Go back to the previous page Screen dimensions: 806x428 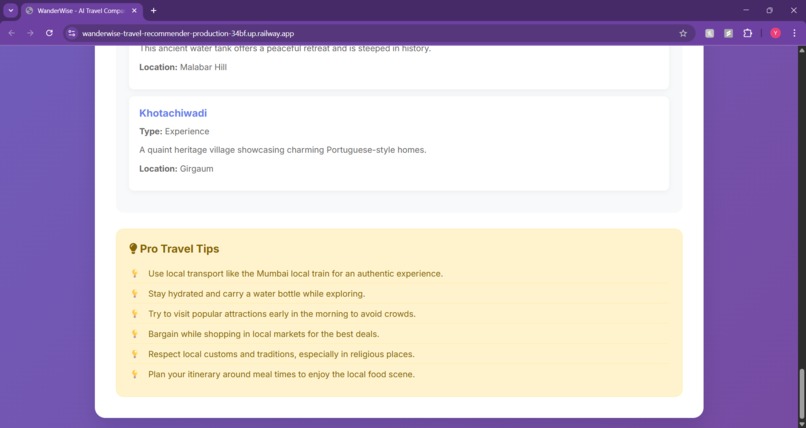coord(11,33)
